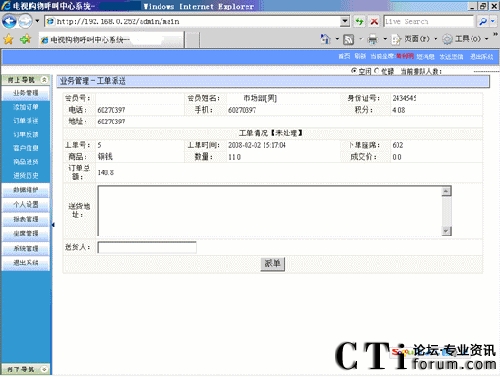
Task: Open favorites center star icon
Action: 8,40
